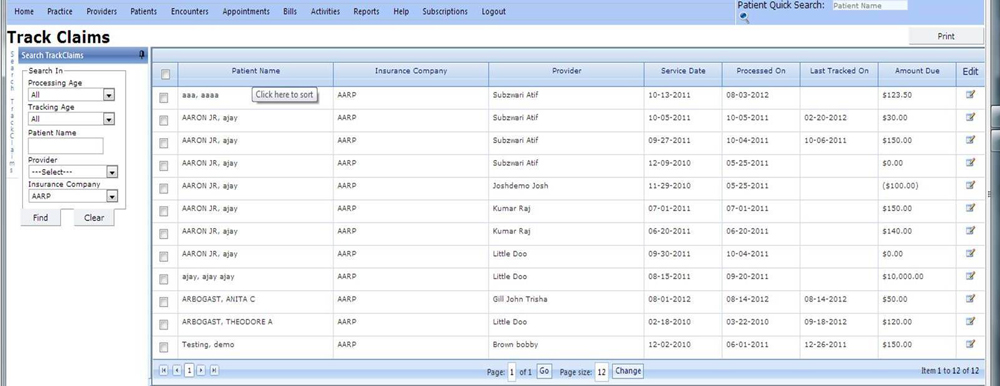Click the Go button in pager
The image size is (1000, 386).
click(544, 371)
